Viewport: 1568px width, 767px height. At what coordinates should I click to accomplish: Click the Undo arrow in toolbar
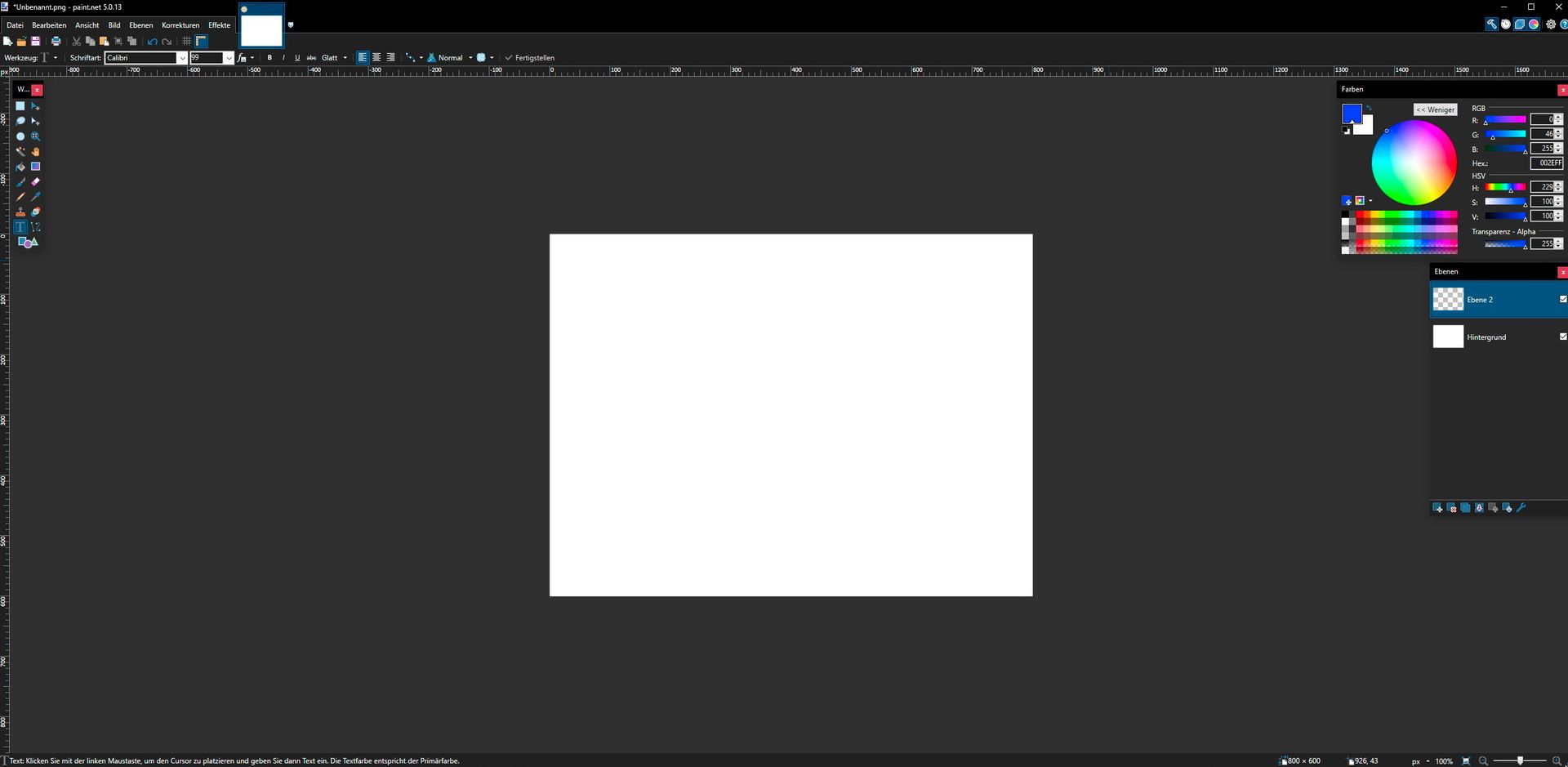[x=152, y=42]
